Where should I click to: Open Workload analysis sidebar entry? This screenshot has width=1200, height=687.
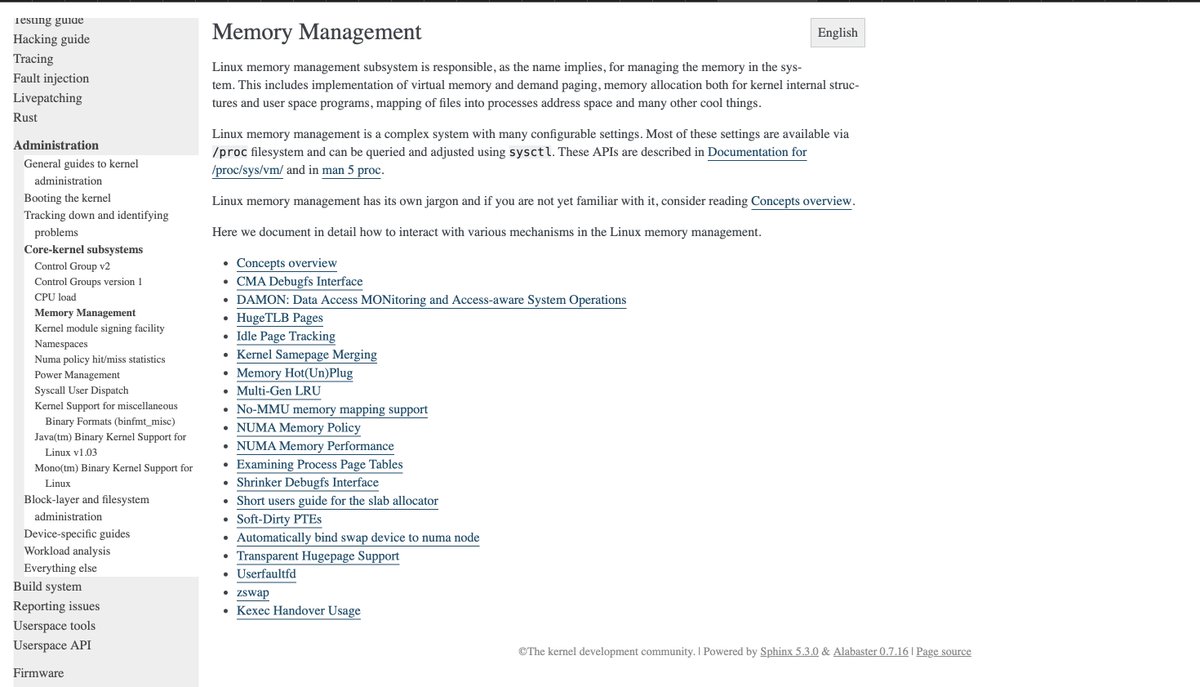click(67, 551)
